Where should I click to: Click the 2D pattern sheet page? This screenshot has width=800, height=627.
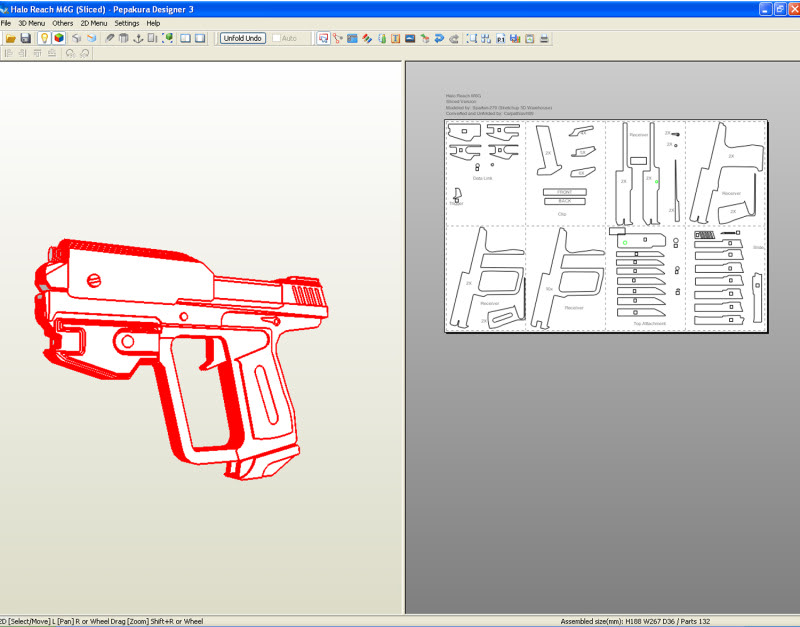tap(606, 226)
